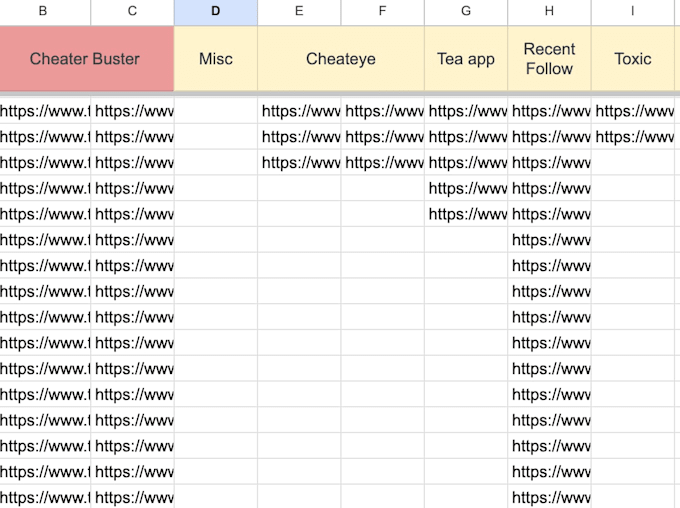The image size is (680, 508).
Task: Select column C header
Action: (x=132, y=12)
